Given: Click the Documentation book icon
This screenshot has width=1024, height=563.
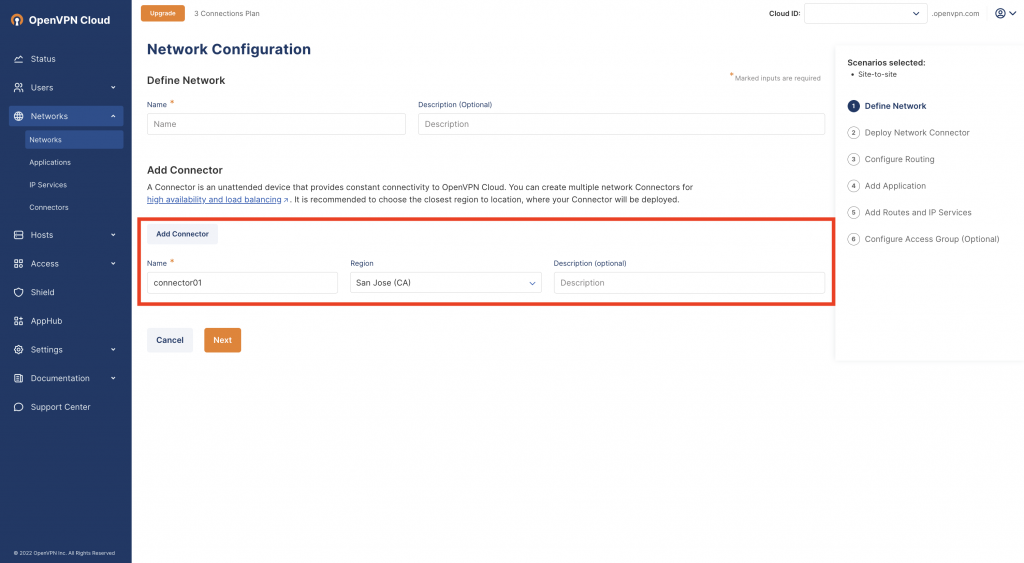Looking at the screenshot, I should click(x=18, y=378).
